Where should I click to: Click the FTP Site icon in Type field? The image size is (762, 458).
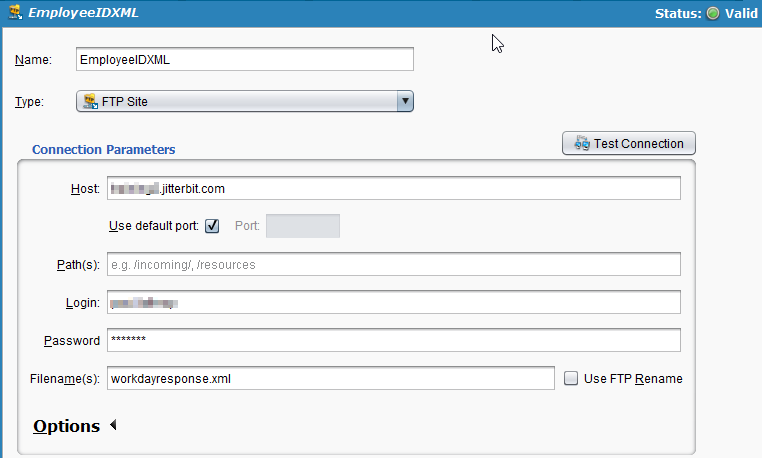[x=90, y=101]
